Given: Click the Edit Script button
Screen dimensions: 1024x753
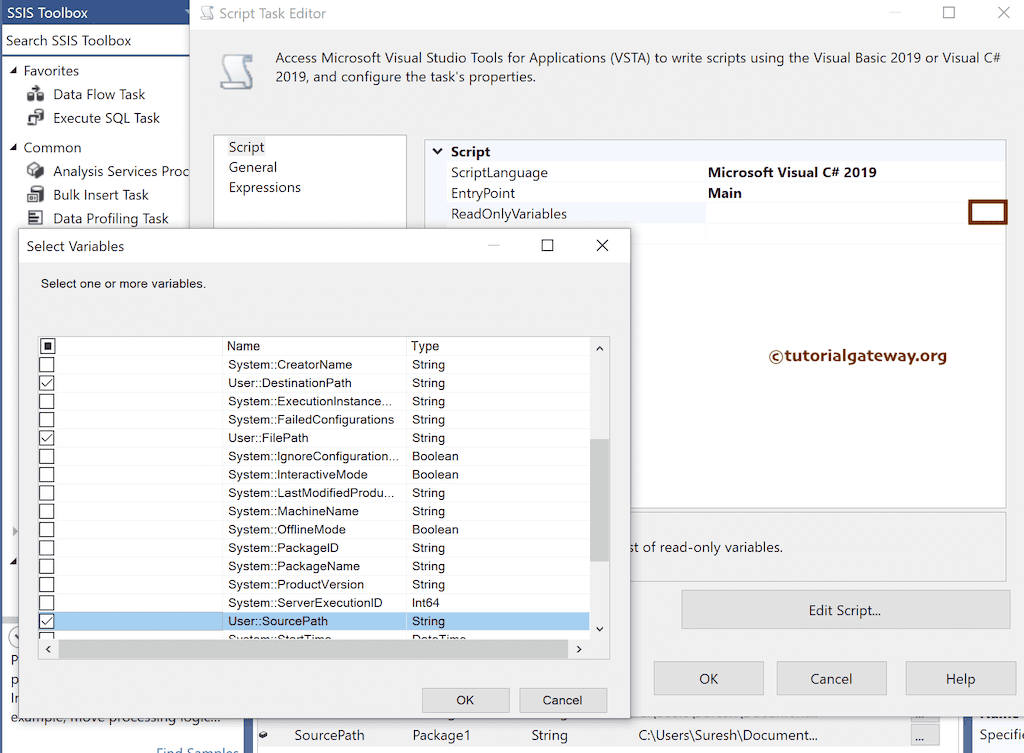Looking at the screenshot, I should (x=845, y=610).
